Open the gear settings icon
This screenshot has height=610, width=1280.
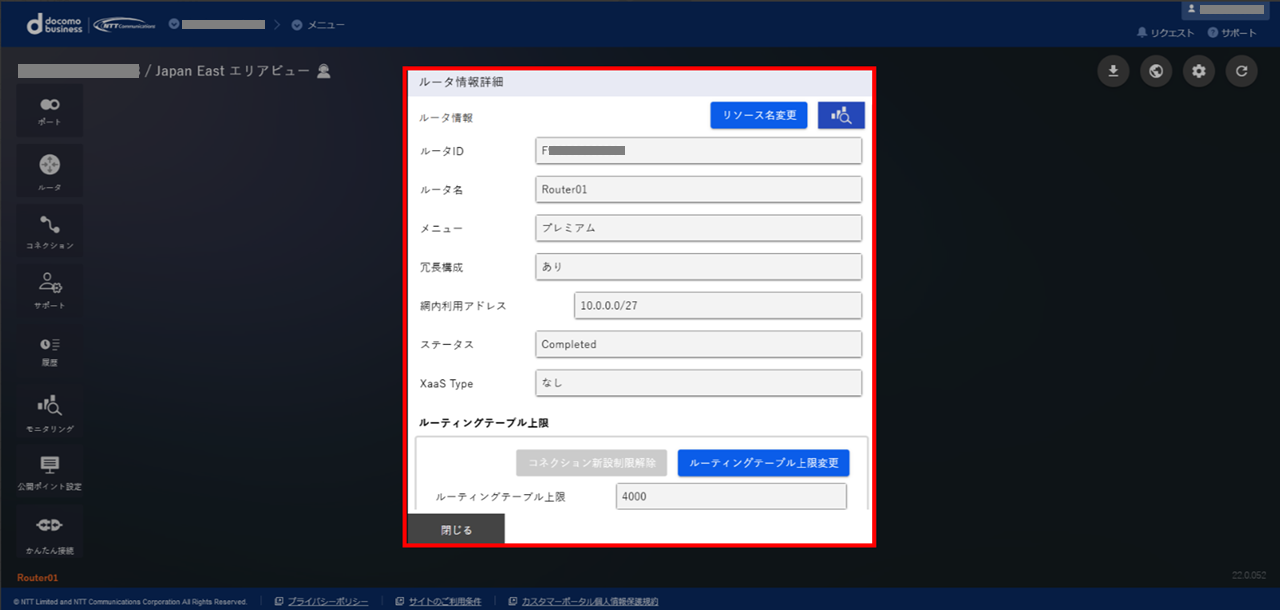(1199, 71)
